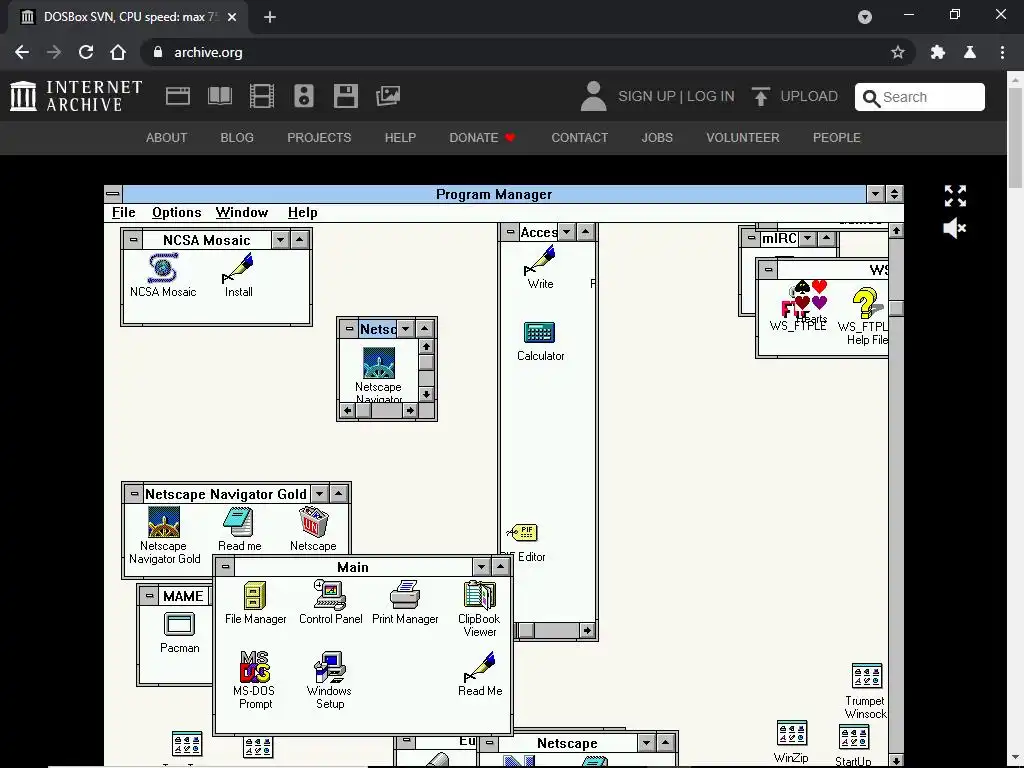Screen dimensions: 1024x768
Task: Minimize the NCSA Mosaic group window
Action: pyautogui.click(x=280, y=240)
